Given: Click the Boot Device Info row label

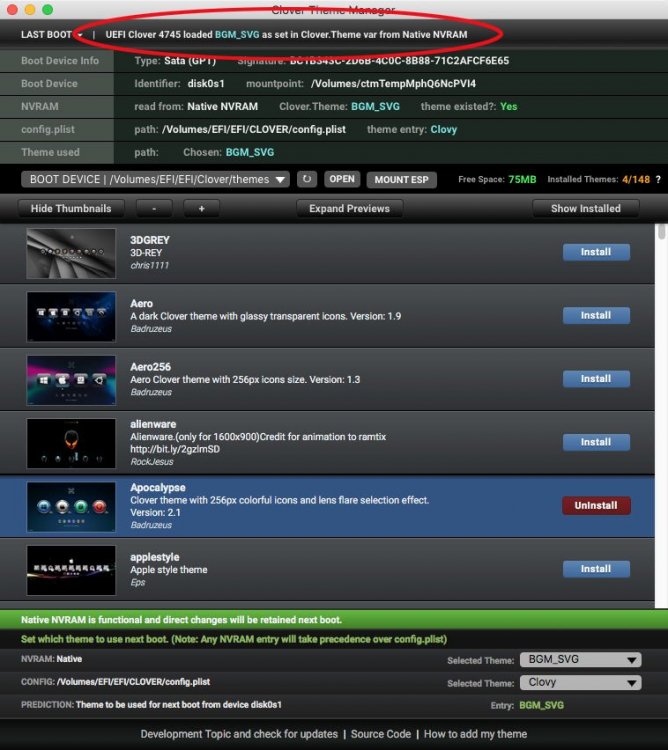Looking at the screenshot, I should (x=60, y=61).
